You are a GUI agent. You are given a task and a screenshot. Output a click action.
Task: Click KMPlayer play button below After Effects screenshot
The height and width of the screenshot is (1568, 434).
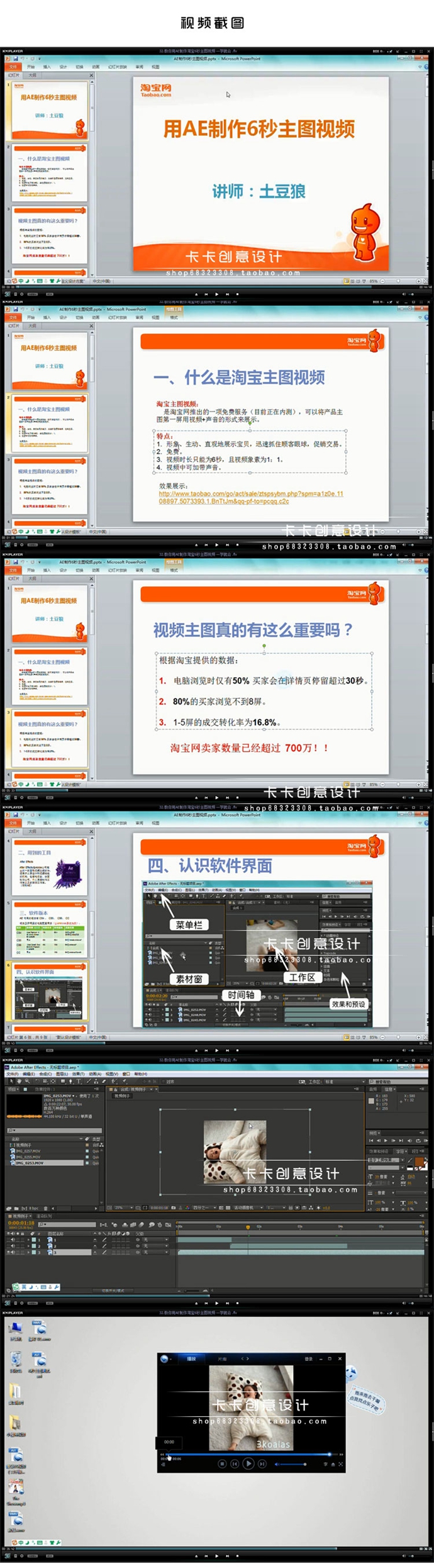(x=217, y=1302)
